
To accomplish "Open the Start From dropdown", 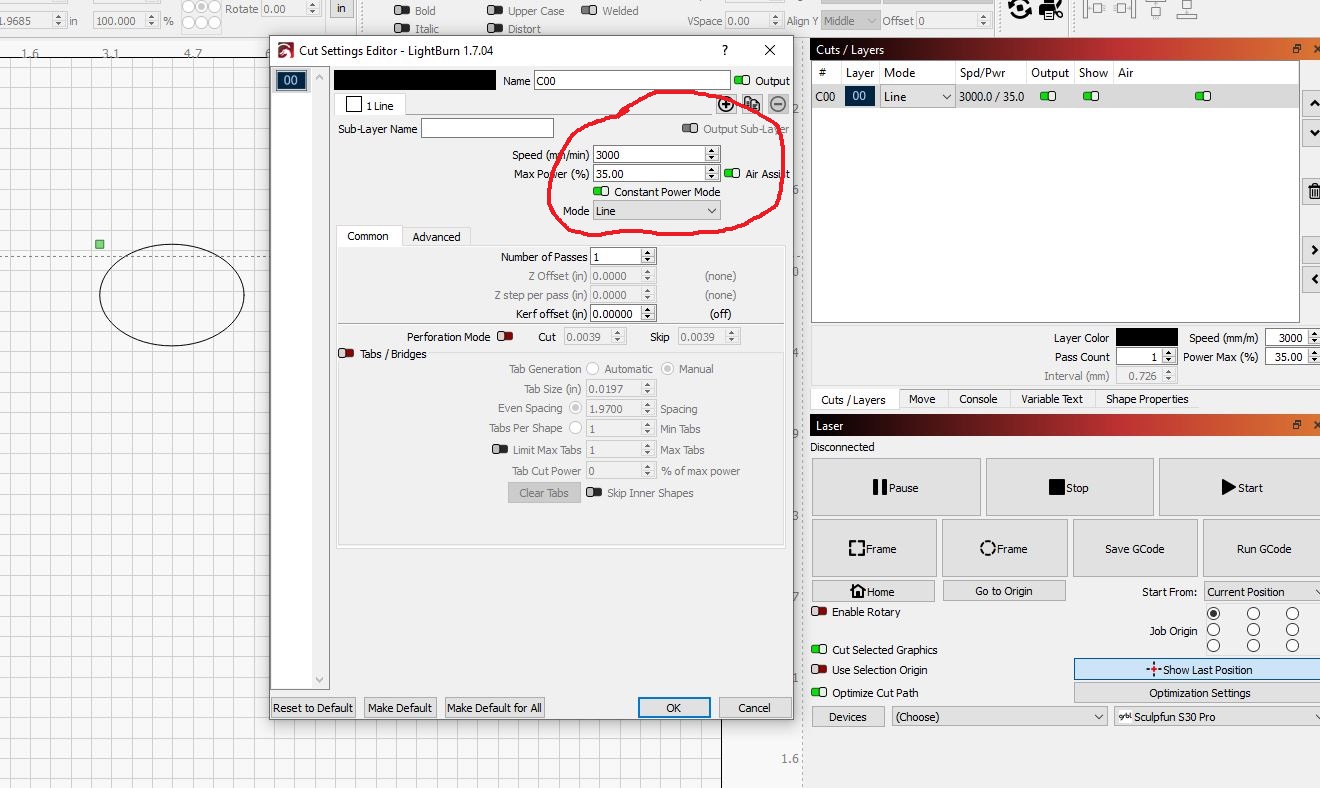I will (x=1262, y=592).
